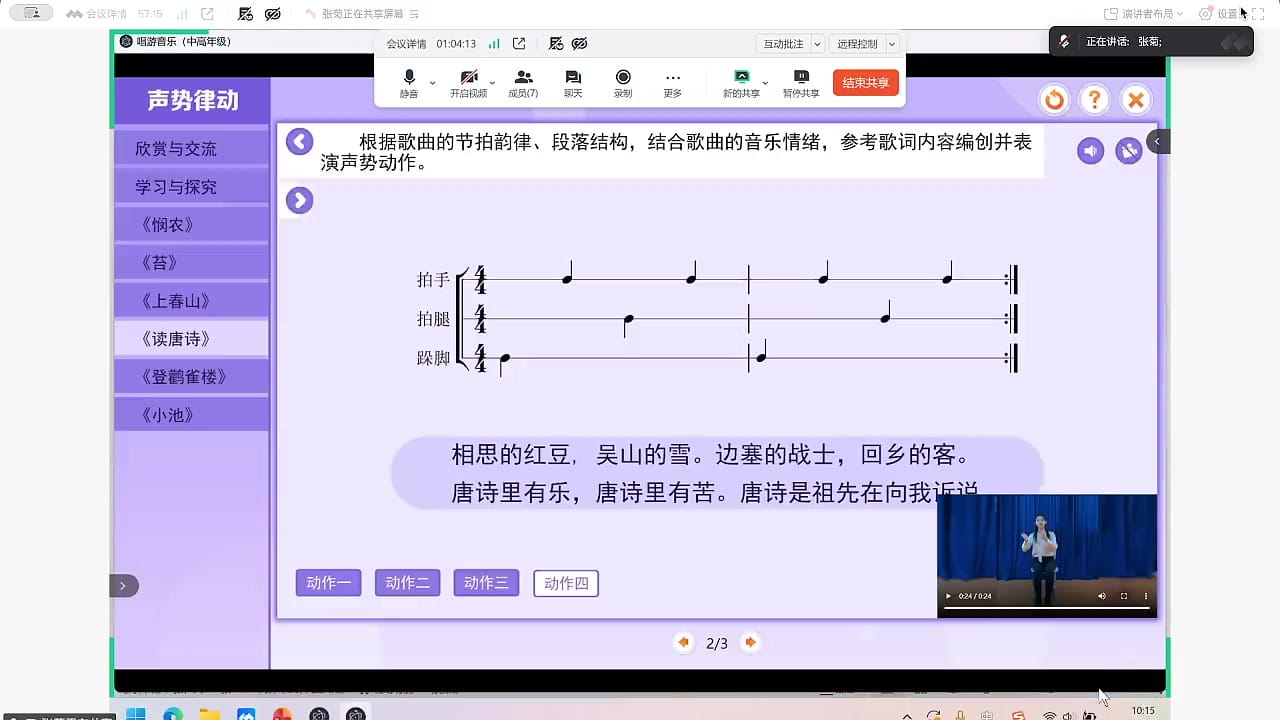Open 设置 settings at top right

pyautogui.click(x=1220, y=14)
